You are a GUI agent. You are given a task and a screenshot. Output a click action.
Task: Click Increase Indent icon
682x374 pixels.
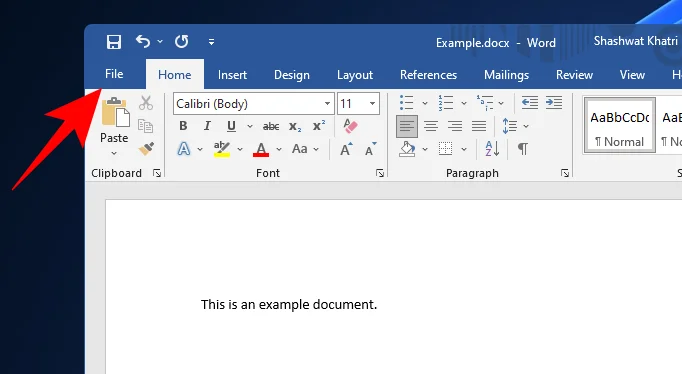(554, 103)
